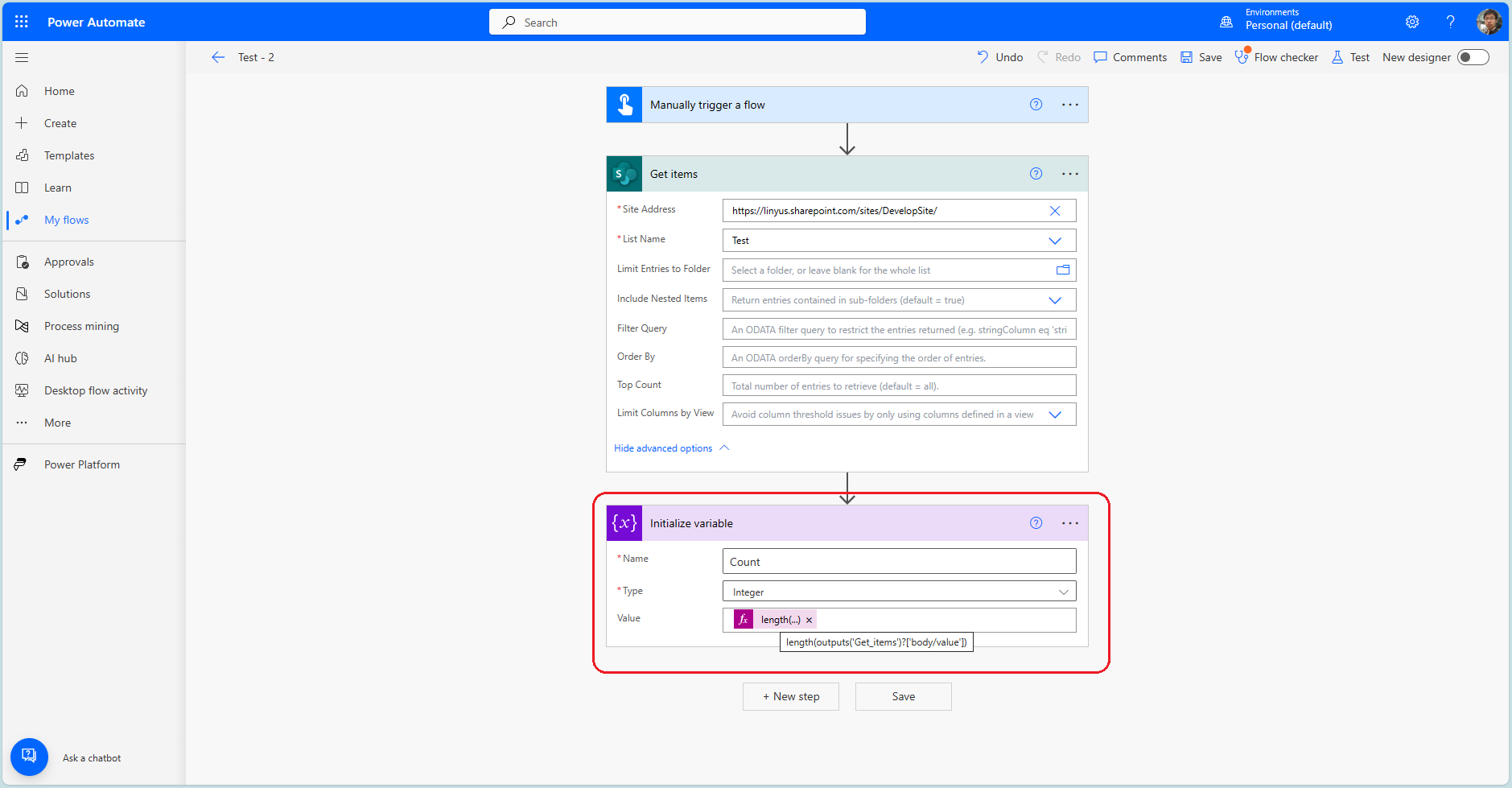Click the Order By input field
The height and width of the screenshot is (788, 1512).
click(900, 357)
